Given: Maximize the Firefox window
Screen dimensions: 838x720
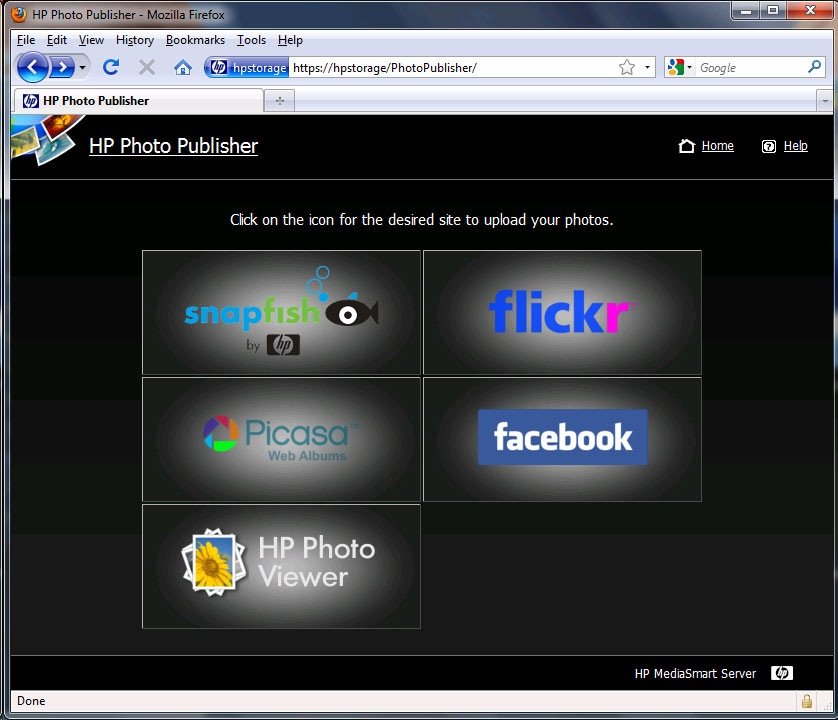Looking at the screenshot, I should [773, 10].
